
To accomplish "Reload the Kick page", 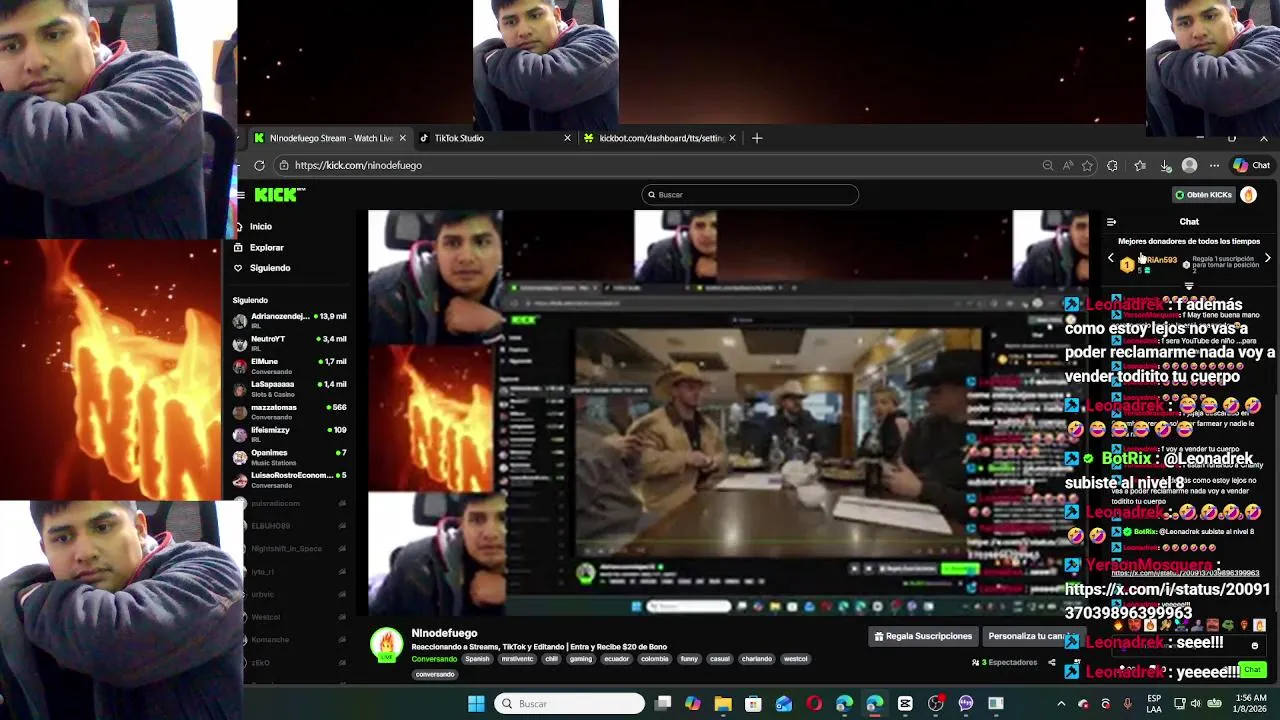I will coord(259,165).
